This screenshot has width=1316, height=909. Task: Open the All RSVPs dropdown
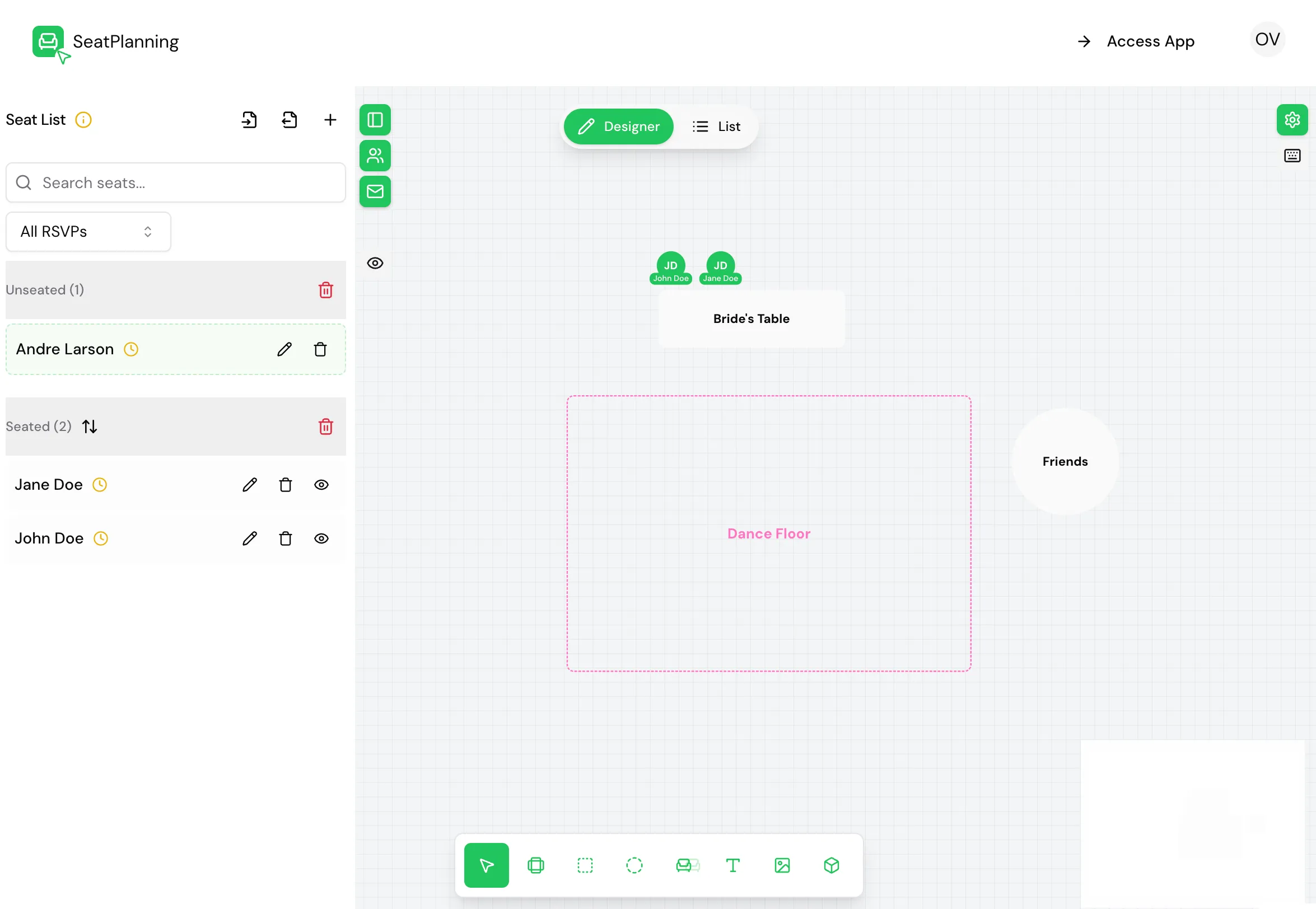tap(88, 232)
